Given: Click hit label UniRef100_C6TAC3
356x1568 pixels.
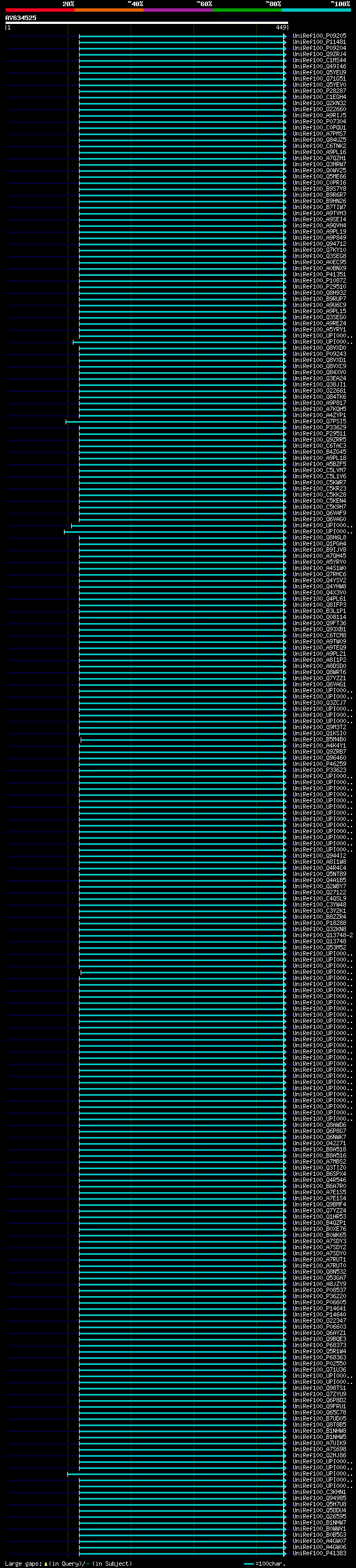Looking at the screenshot, I should (x=319, y=446).
